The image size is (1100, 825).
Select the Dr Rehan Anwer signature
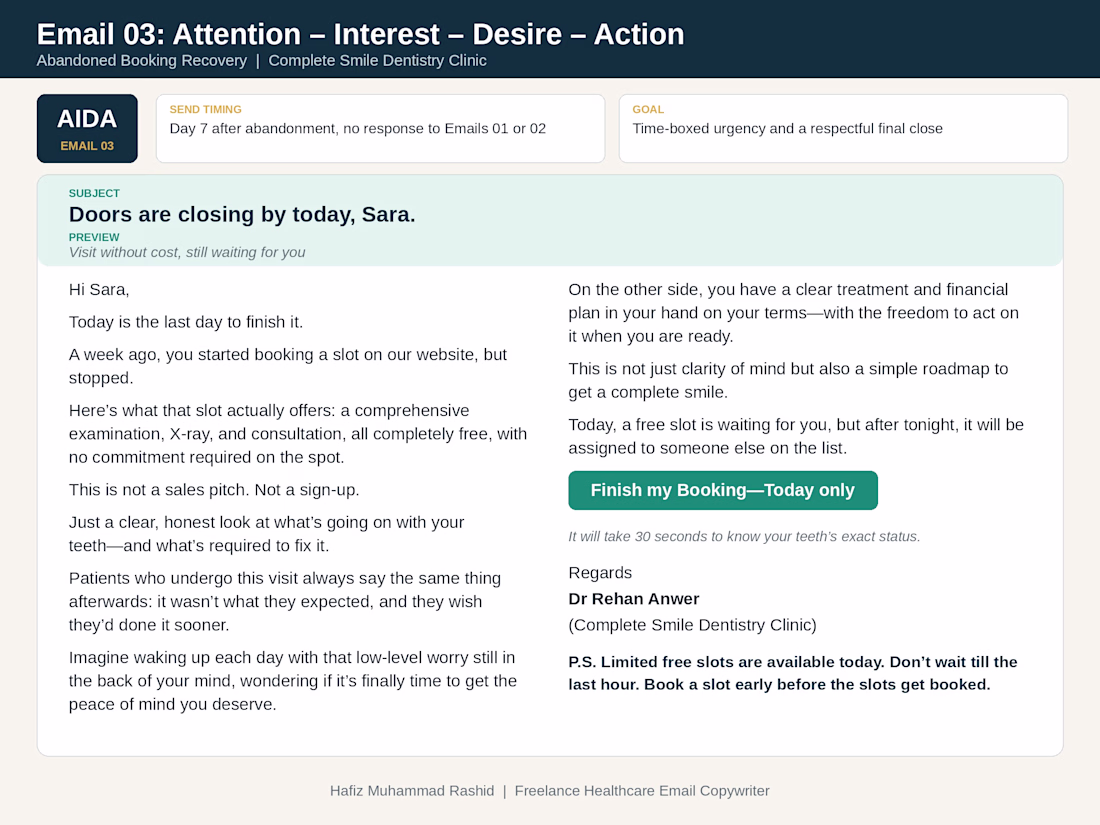click(x=633, y=598)
